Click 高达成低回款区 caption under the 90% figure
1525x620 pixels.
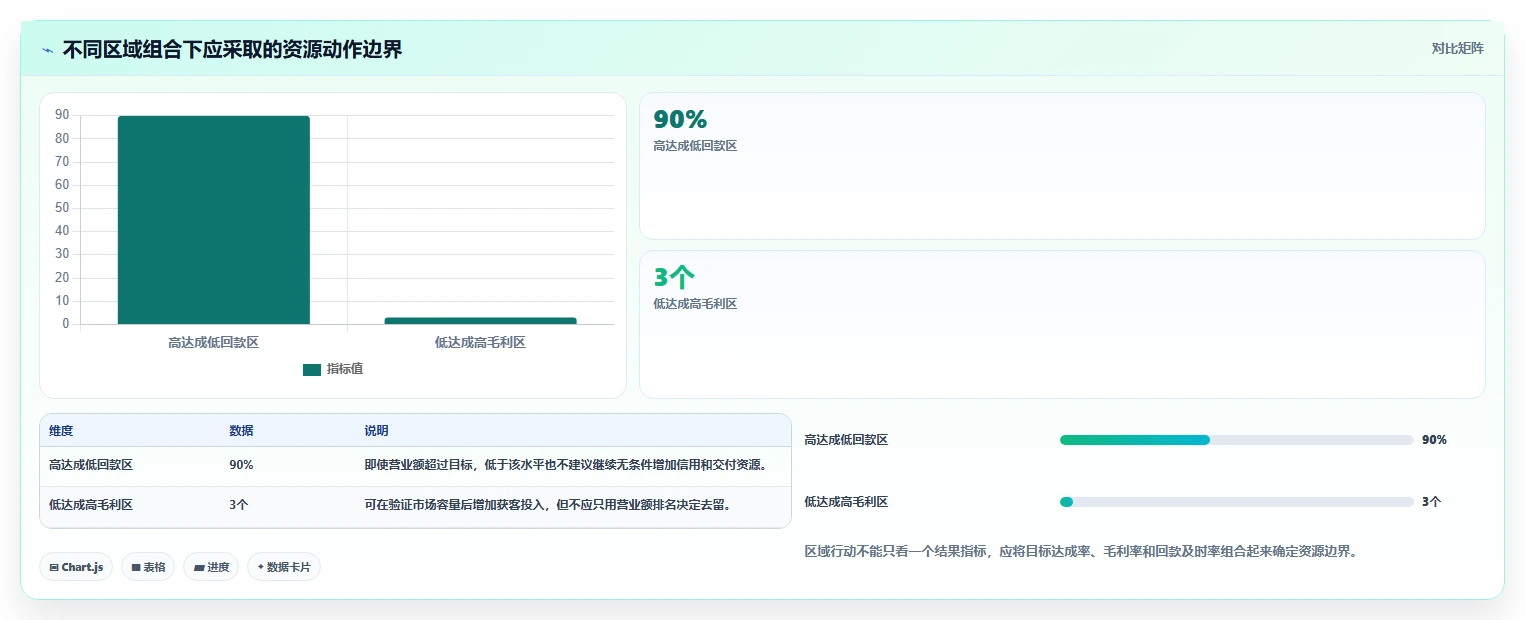click(x=695, y=146)
